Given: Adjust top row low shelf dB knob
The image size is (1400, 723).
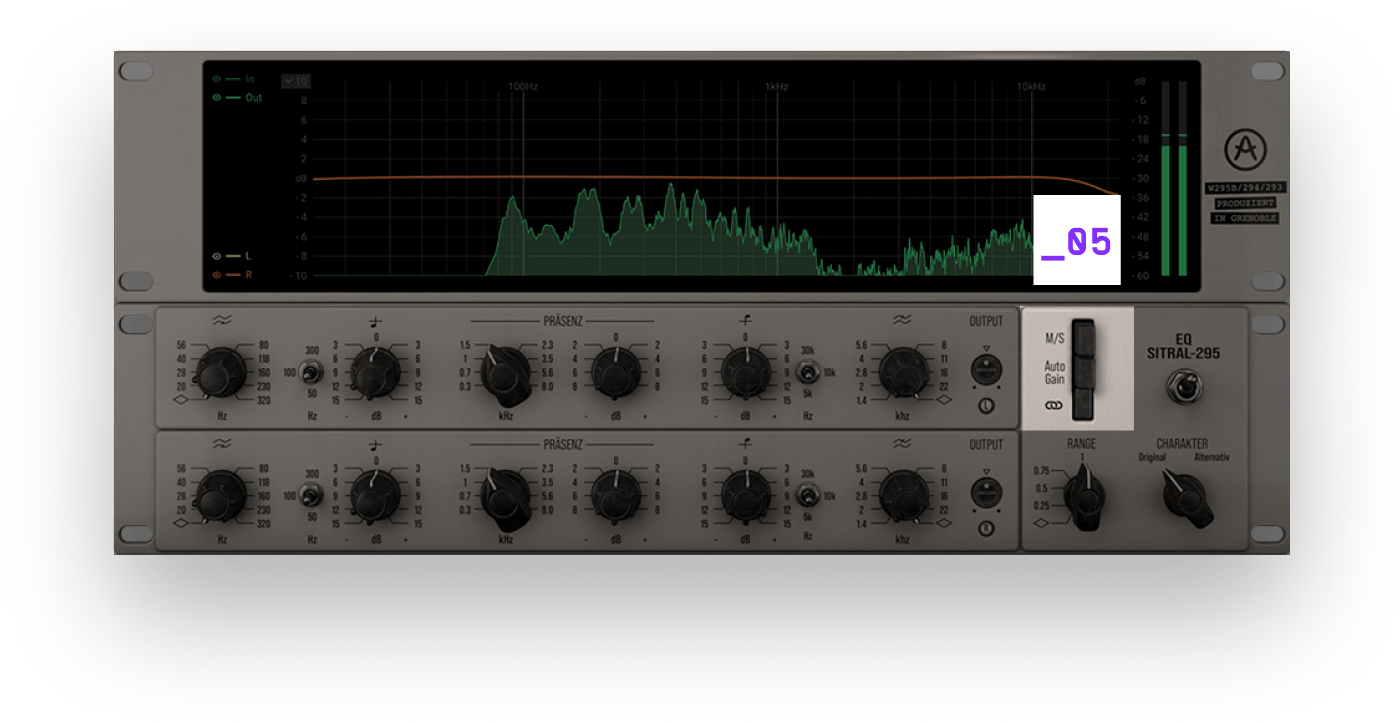Looking at the screenshot, I should click(x=376, y=373).
